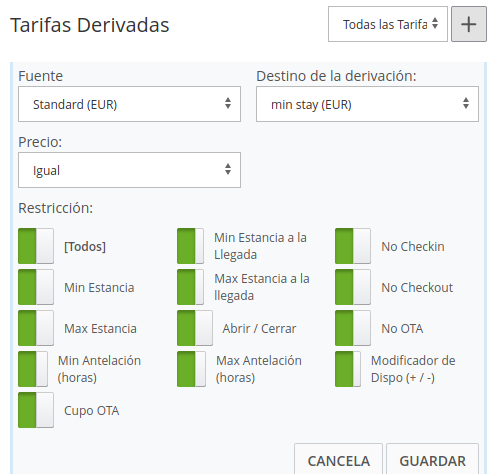Toggle the Min Estancia switch
The width and height of the screenshot is (491, 474).
click(x=36, y=287)
